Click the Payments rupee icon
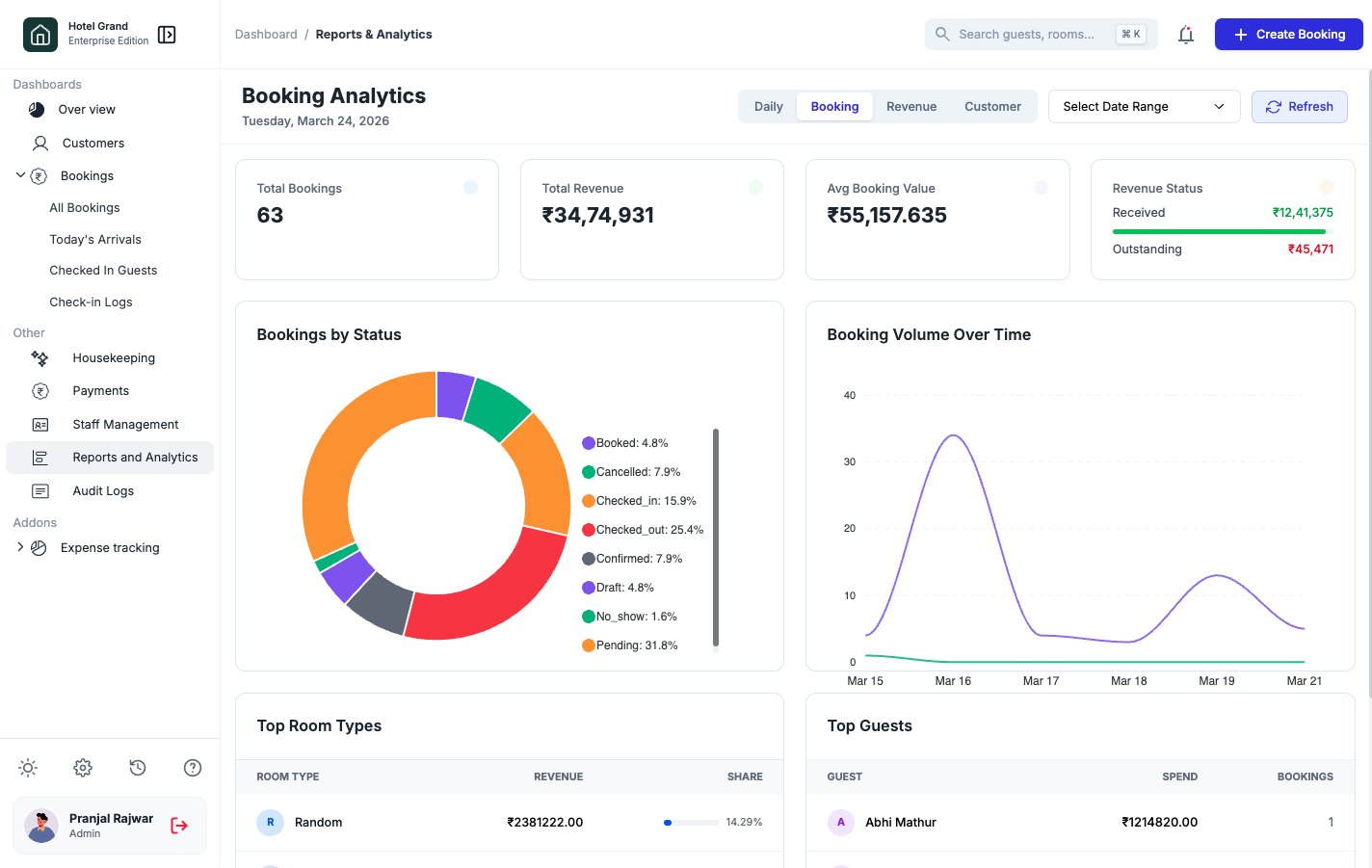Screen dimensions: 1372x868 (39, 390)
